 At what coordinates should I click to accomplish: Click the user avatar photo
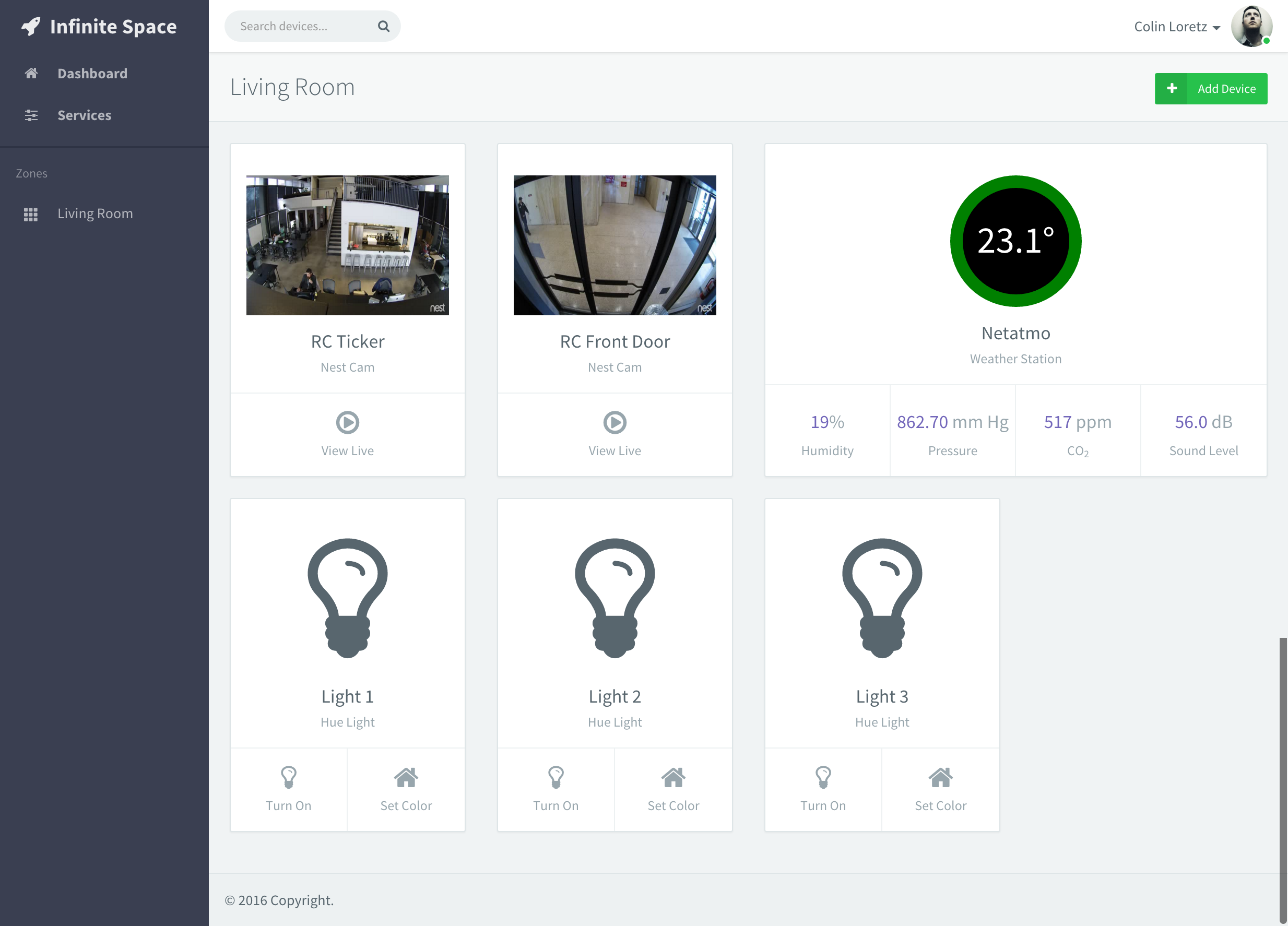point(1251,26)
